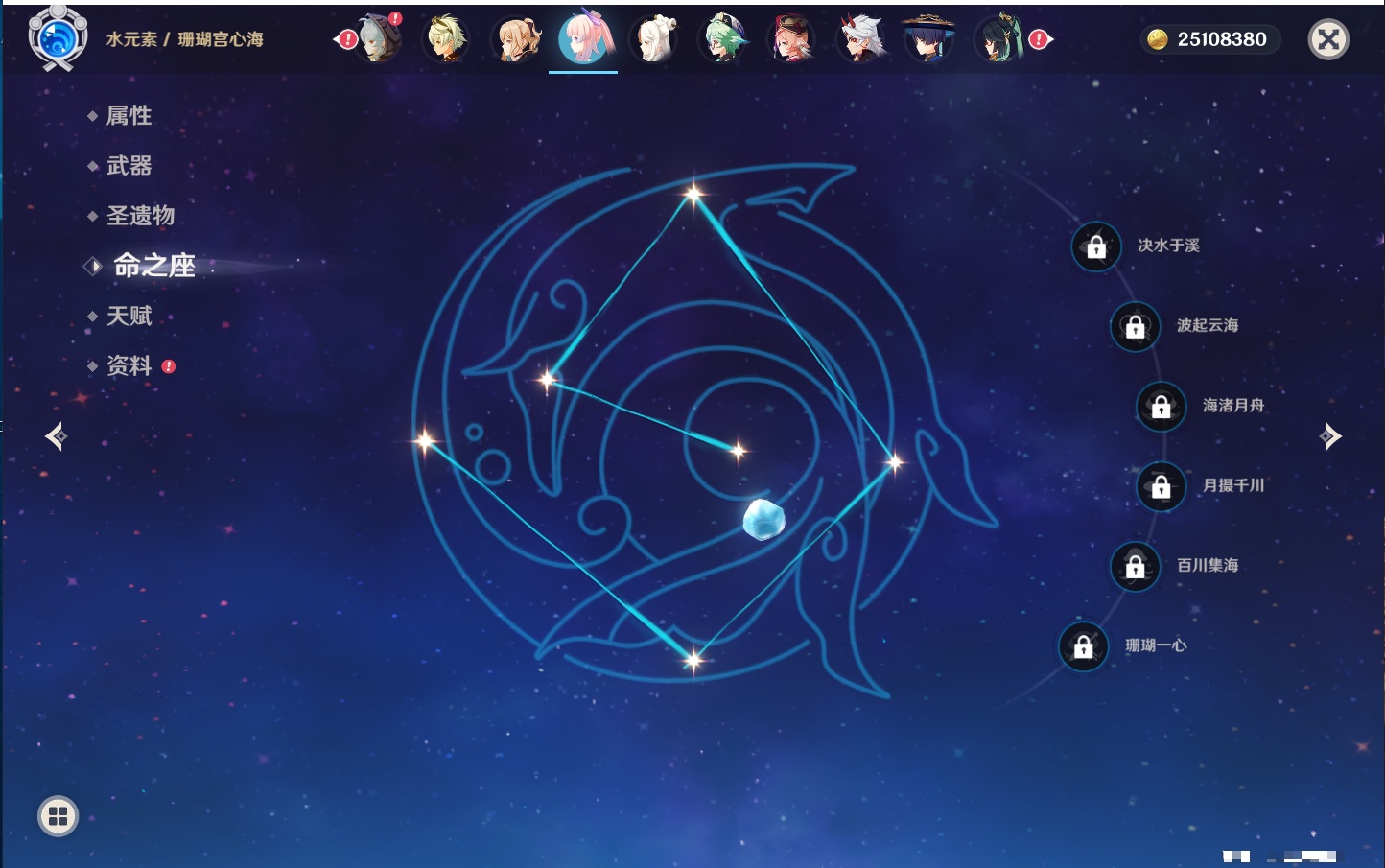Open locked constellation 百川集海
1385x868 pixels.
[x=1135, y=566]
